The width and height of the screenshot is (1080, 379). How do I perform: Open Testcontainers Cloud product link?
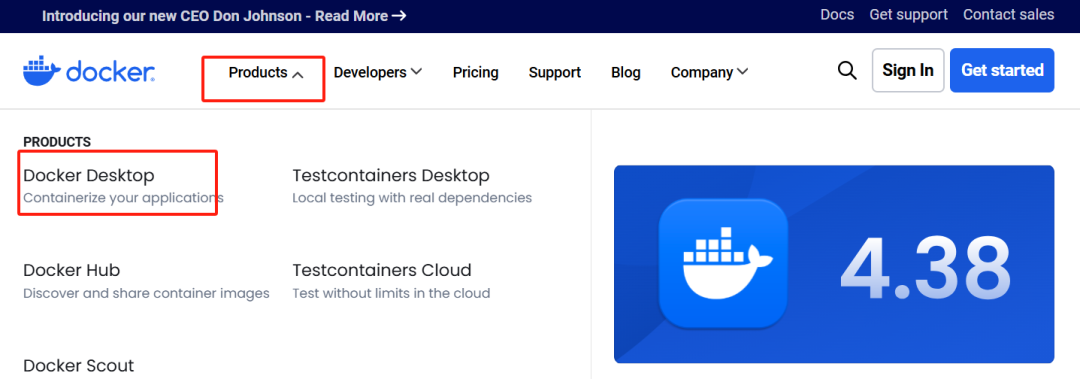point(382,270)
